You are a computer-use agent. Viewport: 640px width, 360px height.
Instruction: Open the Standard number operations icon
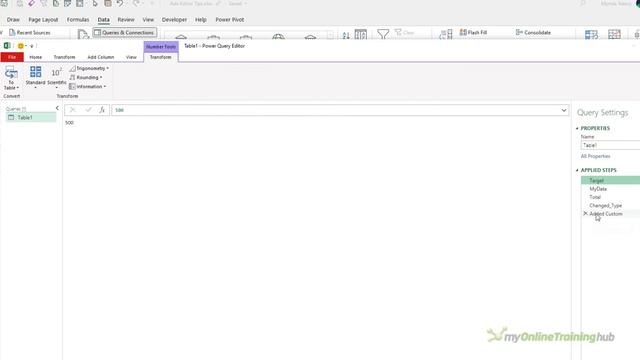36,76
